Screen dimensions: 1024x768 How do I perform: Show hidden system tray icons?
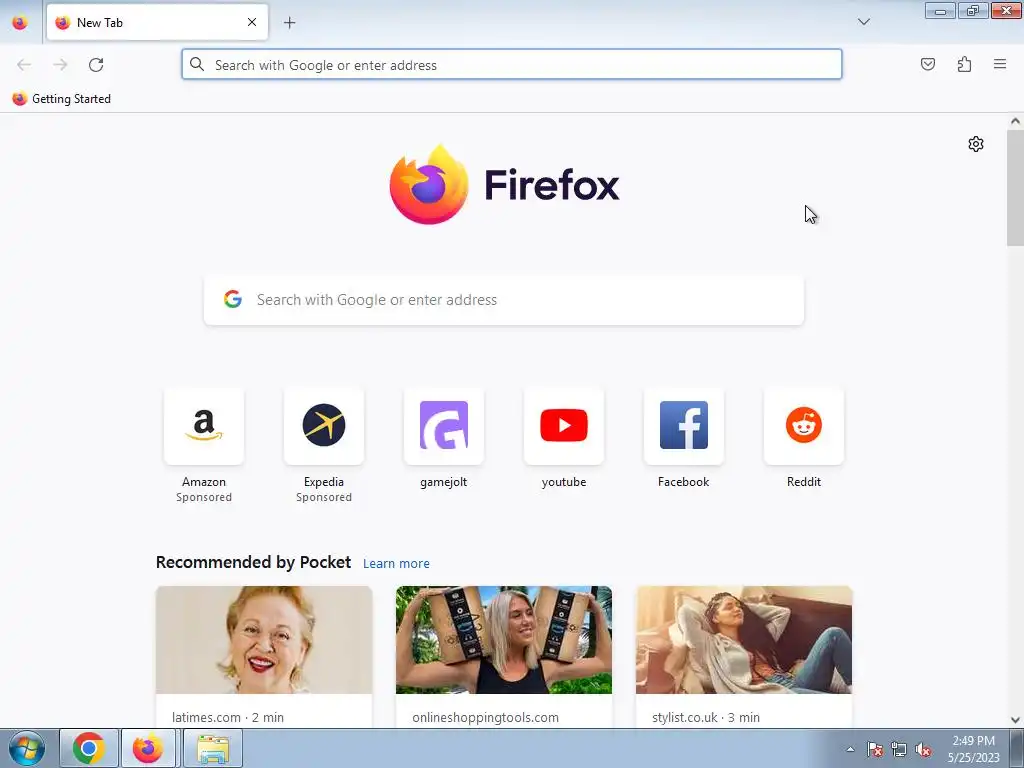(x=850, y=749)
